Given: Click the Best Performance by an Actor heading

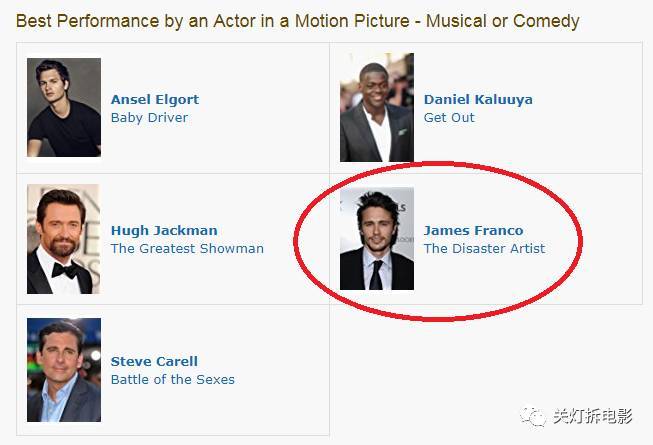Looking at the screenshot, I should pos(297,21).
